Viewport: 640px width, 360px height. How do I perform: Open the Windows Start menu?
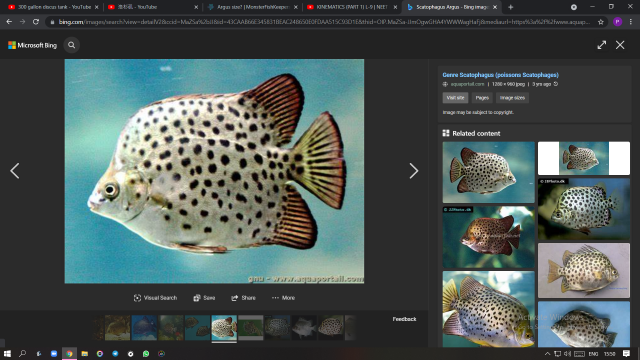pyautogui.click(x=7, y=354)
